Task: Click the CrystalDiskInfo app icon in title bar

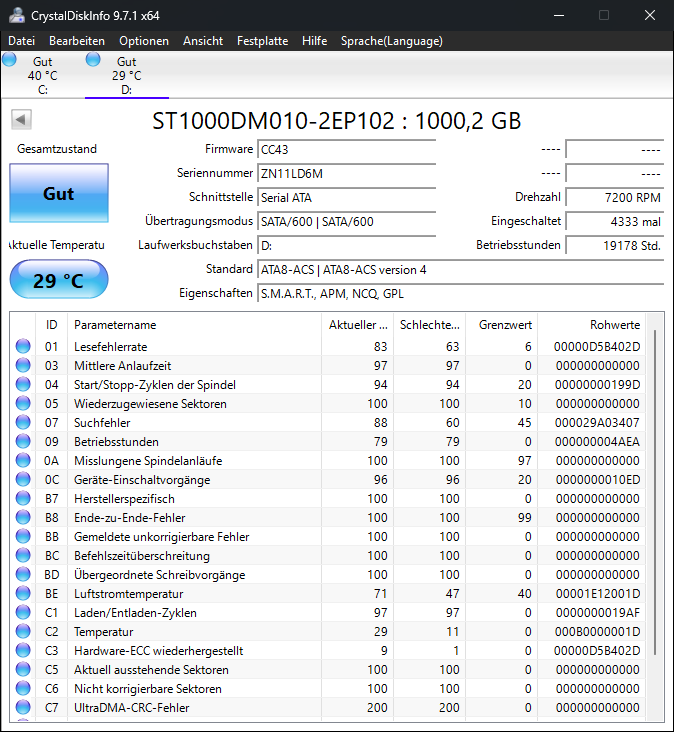Action: (x=17, y=15)
